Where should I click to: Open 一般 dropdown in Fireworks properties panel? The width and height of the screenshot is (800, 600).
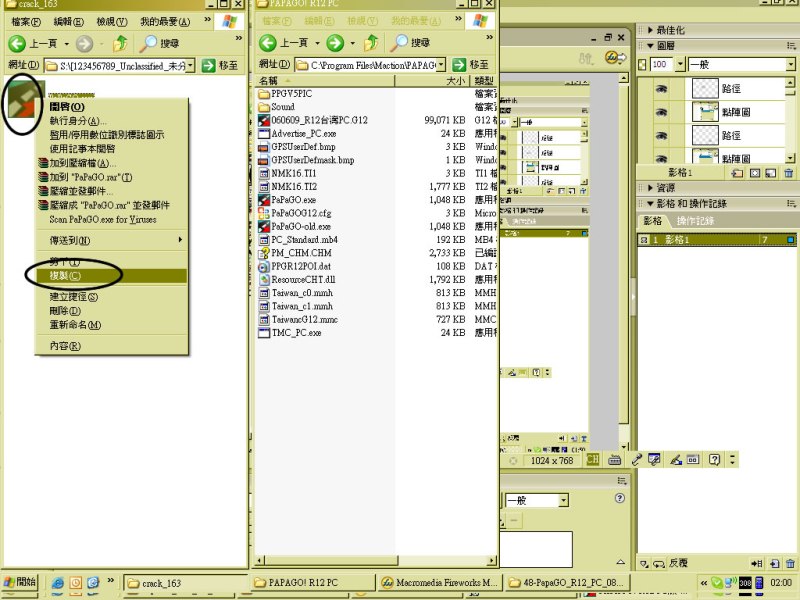click(563, 500)
